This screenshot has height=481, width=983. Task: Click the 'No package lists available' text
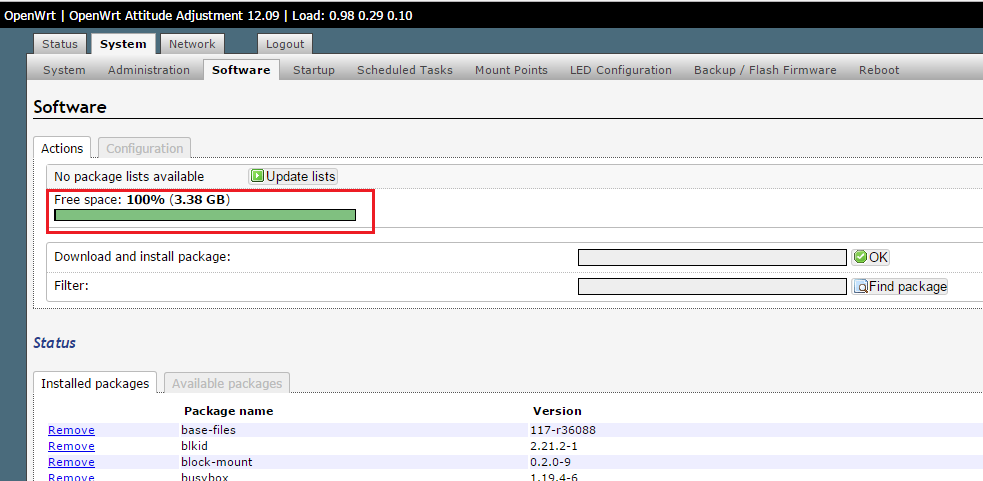coord(129,177)
